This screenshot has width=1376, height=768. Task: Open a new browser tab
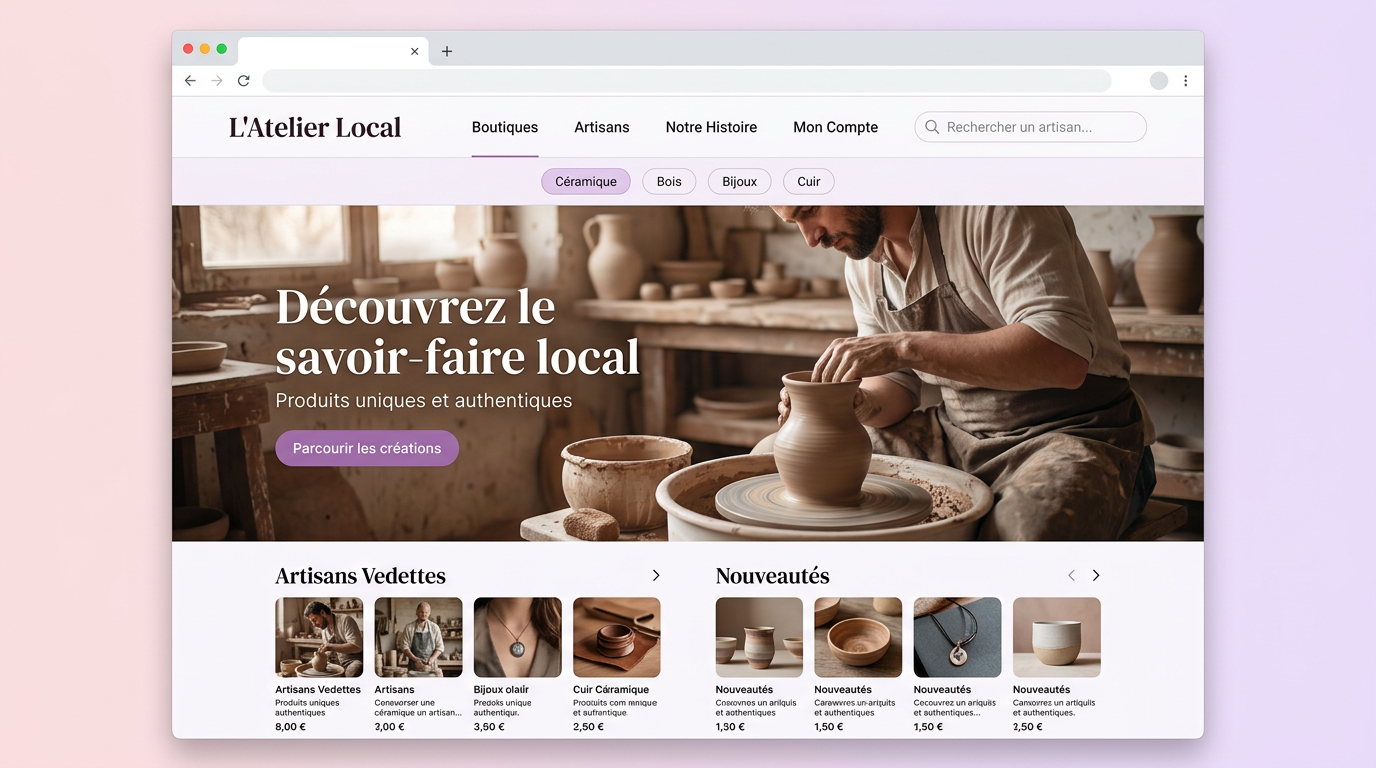(447, 51)
